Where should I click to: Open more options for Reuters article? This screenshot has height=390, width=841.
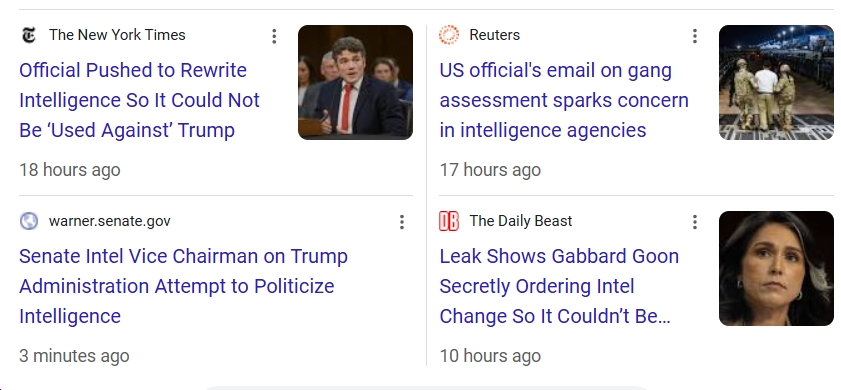click(695, 36)
